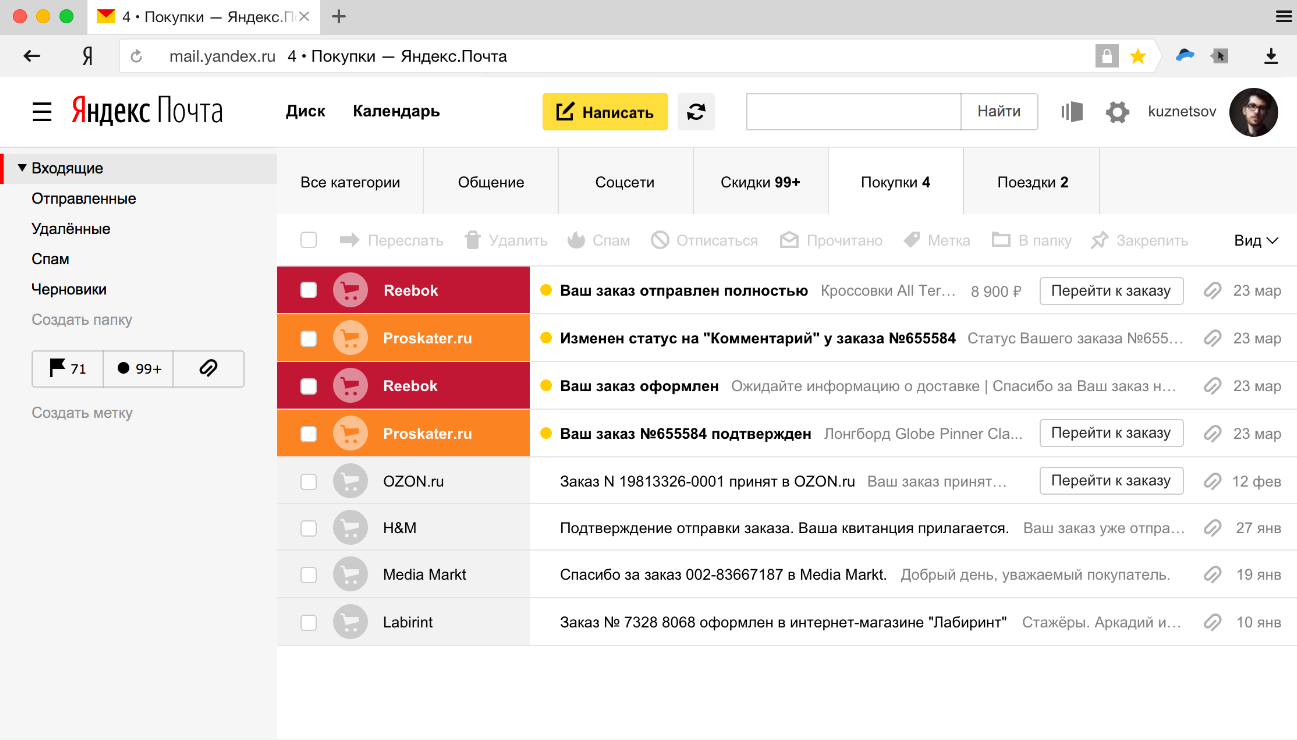Viewport: 1297px width, 740px height.
Task: Tick the checkbox for first Reebok email
Action: pos(309,290)
